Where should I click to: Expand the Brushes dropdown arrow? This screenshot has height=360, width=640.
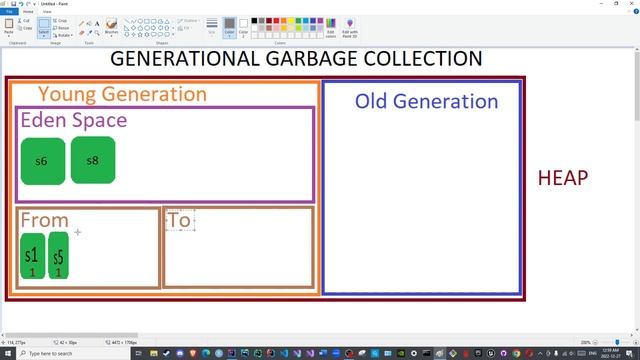111,36
